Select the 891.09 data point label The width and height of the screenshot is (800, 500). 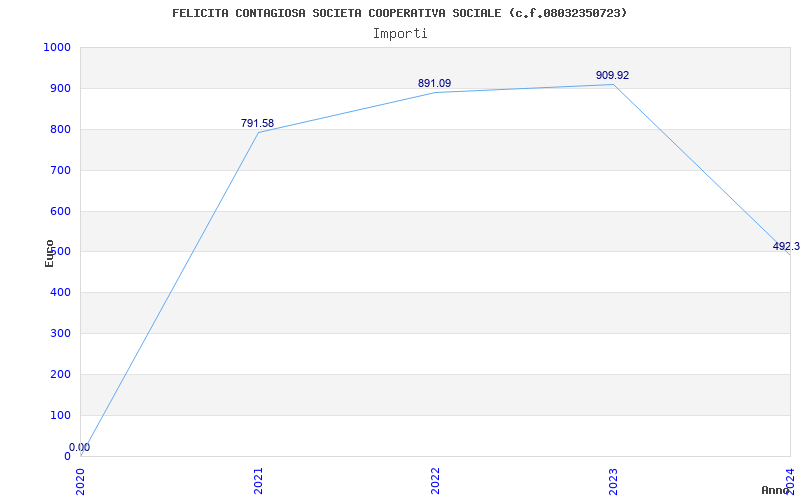pos(435,83)
